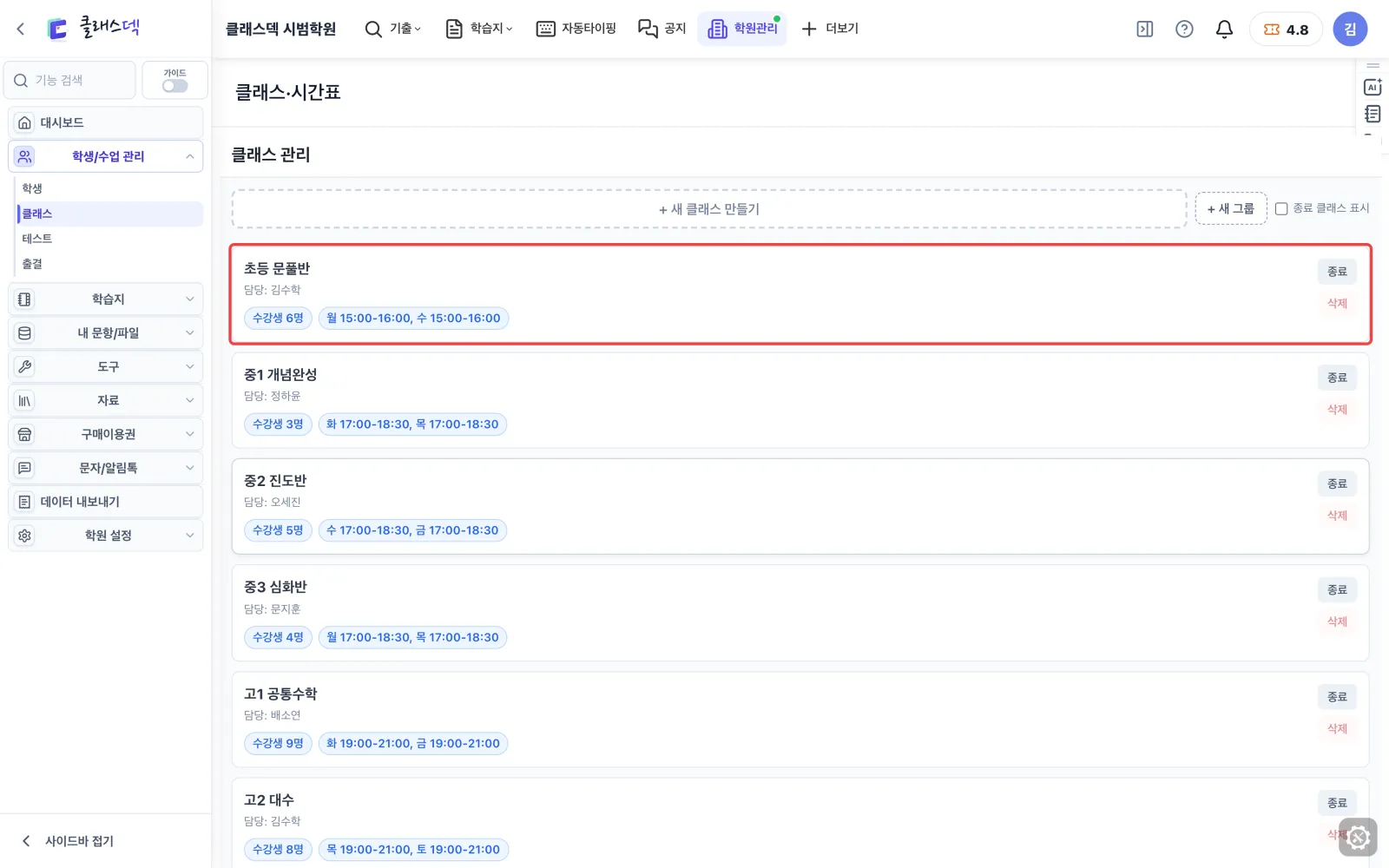Click 수강생 9명 badge of 고1 공통수학

[x=278, y=744]
